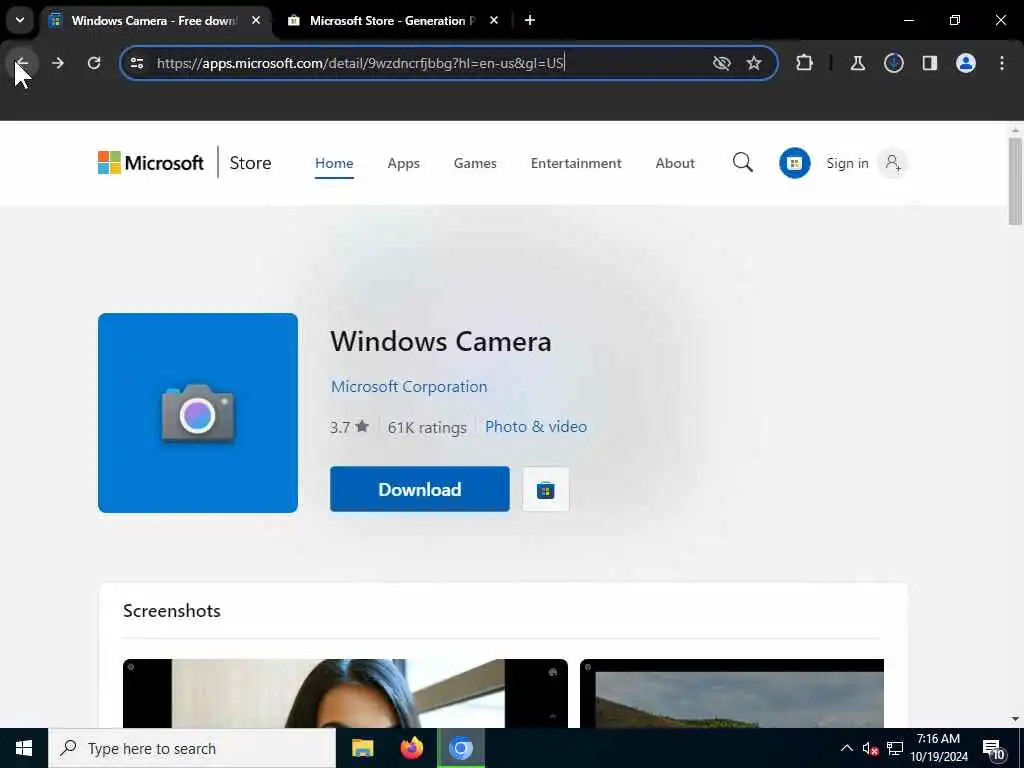1024x768 pixels.
Task: Click the blue Download button
Action: tap(420, 489)
